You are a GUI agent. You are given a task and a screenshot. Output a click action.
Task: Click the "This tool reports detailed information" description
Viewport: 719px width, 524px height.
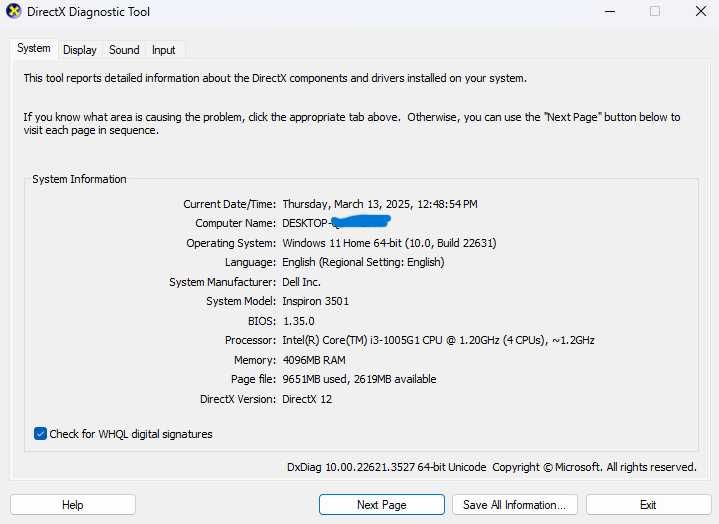(275, 78)
